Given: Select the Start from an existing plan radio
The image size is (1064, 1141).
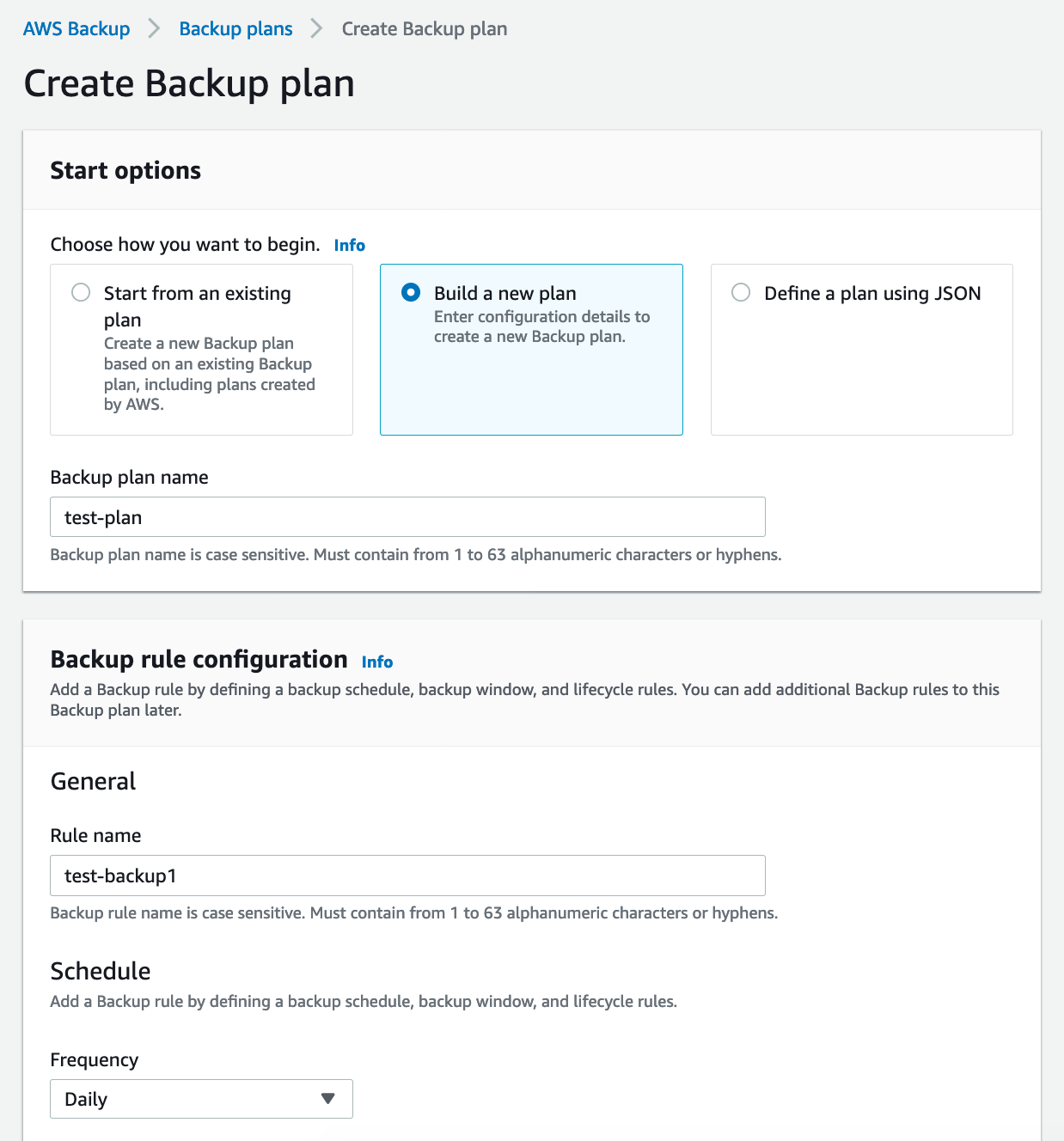Looking at the screenshot, I should point(81,293).
